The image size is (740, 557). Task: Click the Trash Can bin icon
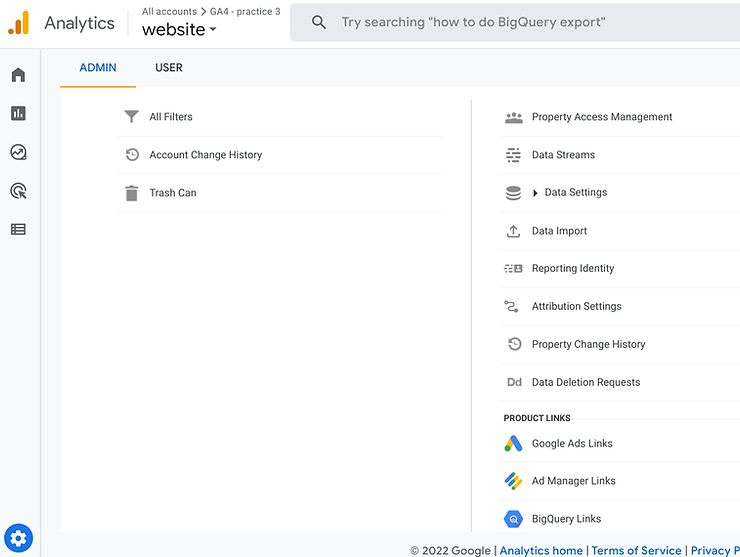[x=132, y=193]
